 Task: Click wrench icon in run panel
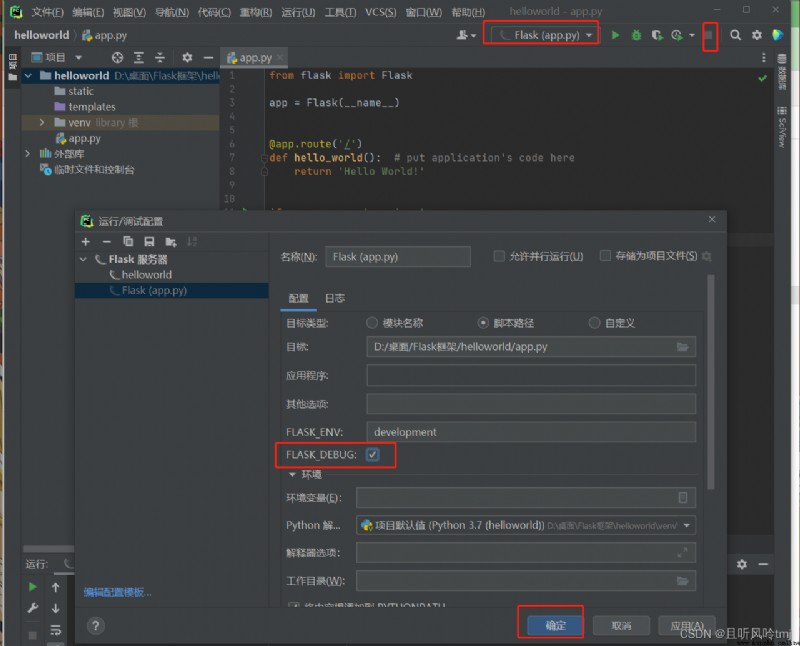click(x=33, y=608)
